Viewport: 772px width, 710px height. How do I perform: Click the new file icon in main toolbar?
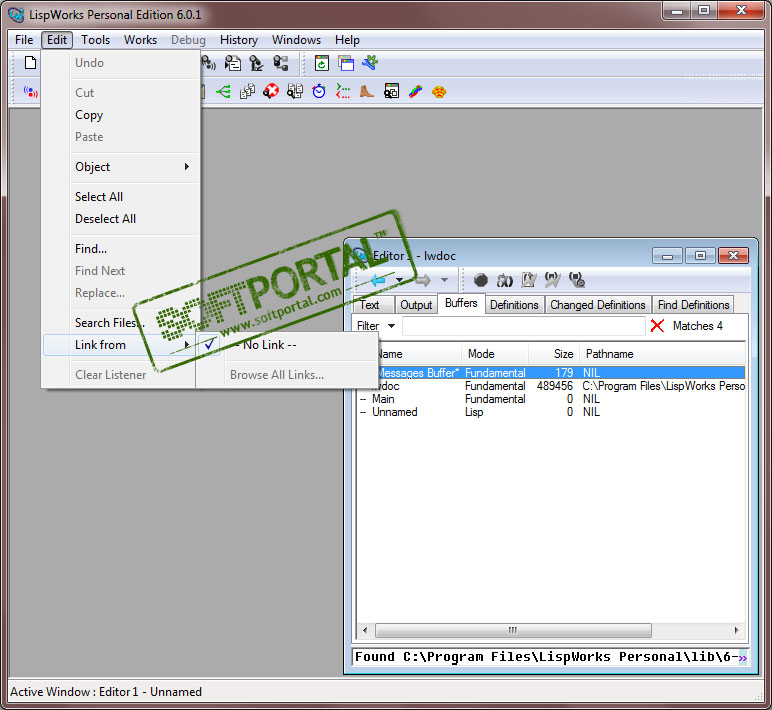click(31, 63)
